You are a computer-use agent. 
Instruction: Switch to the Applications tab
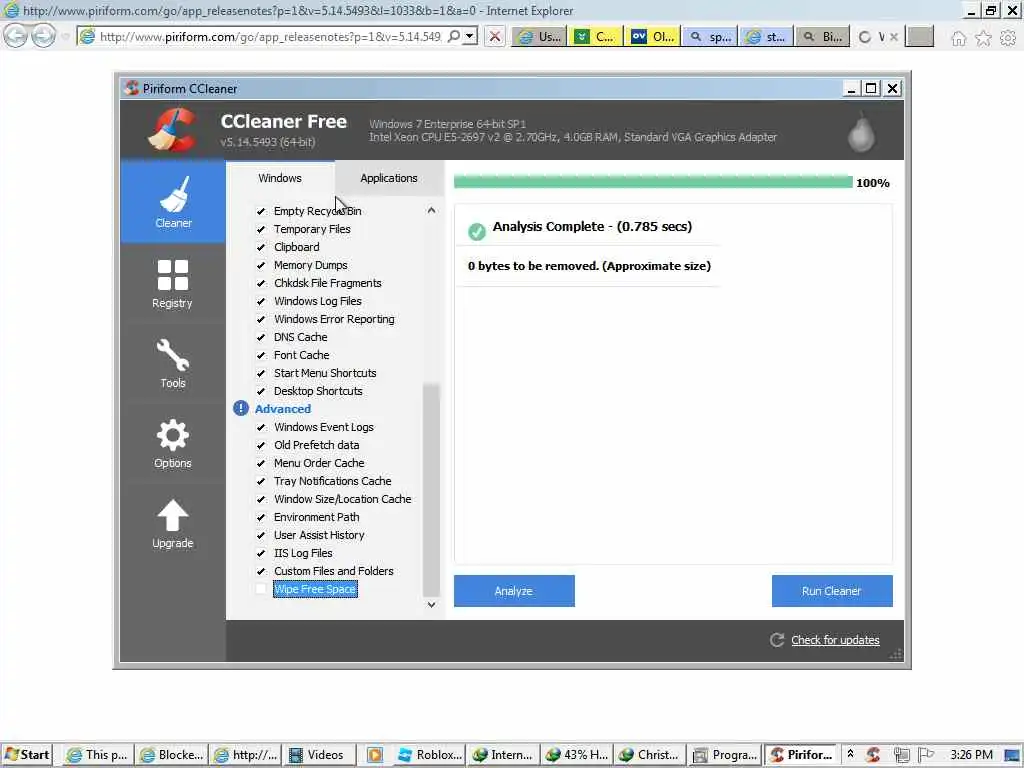click(x=389, y=178)
